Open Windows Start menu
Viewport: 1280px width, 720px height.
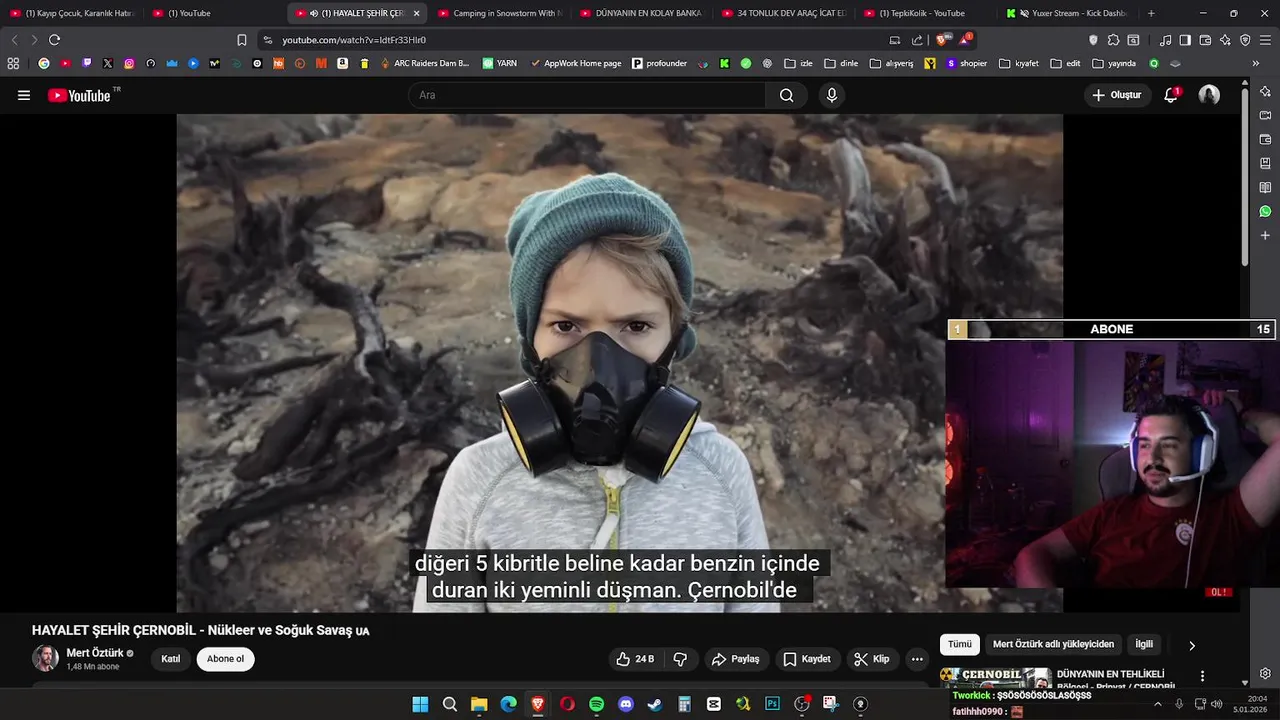tap(420, 704)
